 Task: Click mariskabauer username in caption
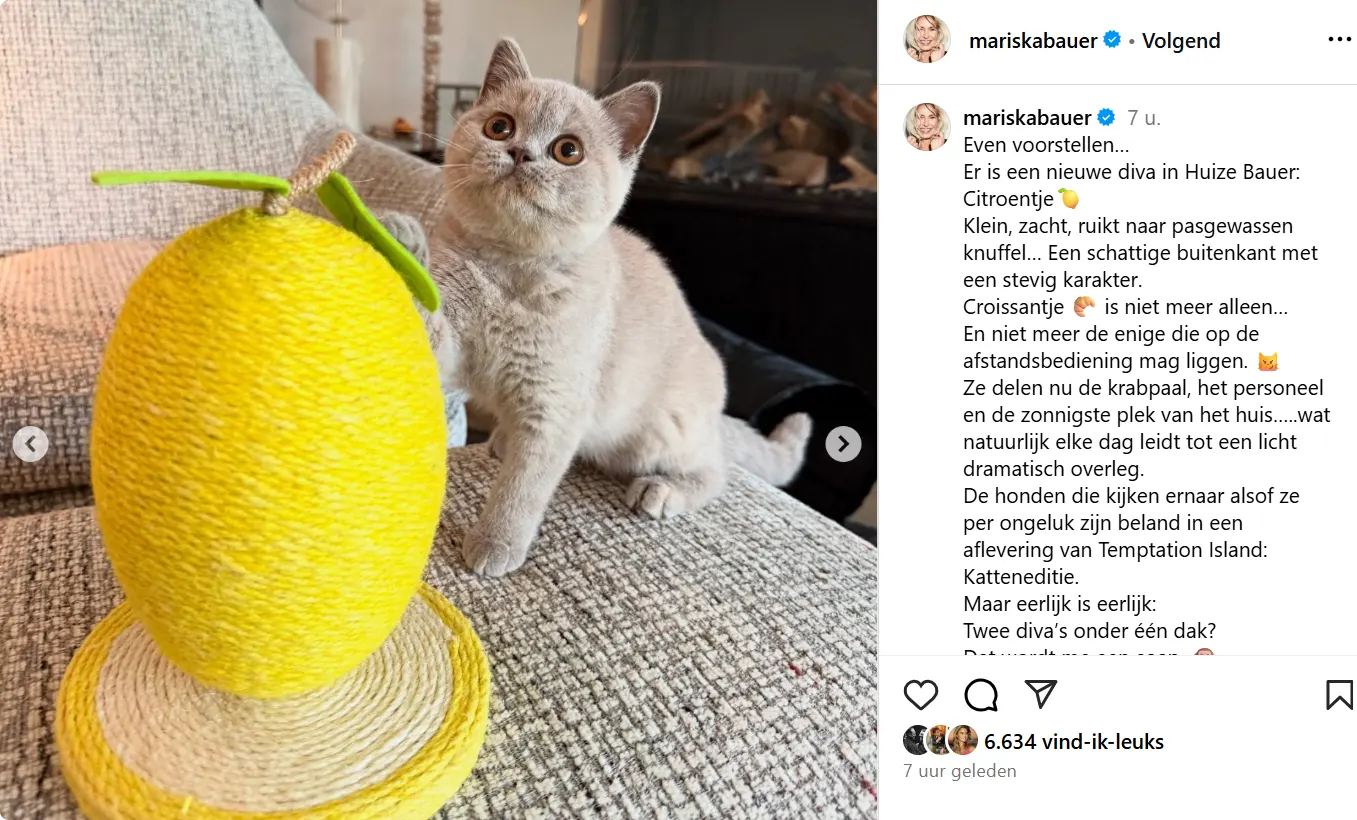[1027, 118]
